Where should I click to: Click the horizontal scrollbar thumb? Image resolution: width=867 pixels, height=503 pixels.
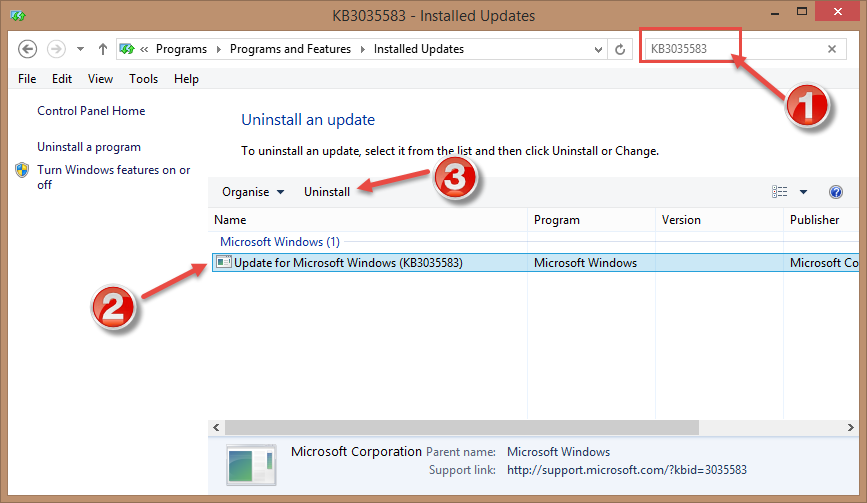[462, 427]
